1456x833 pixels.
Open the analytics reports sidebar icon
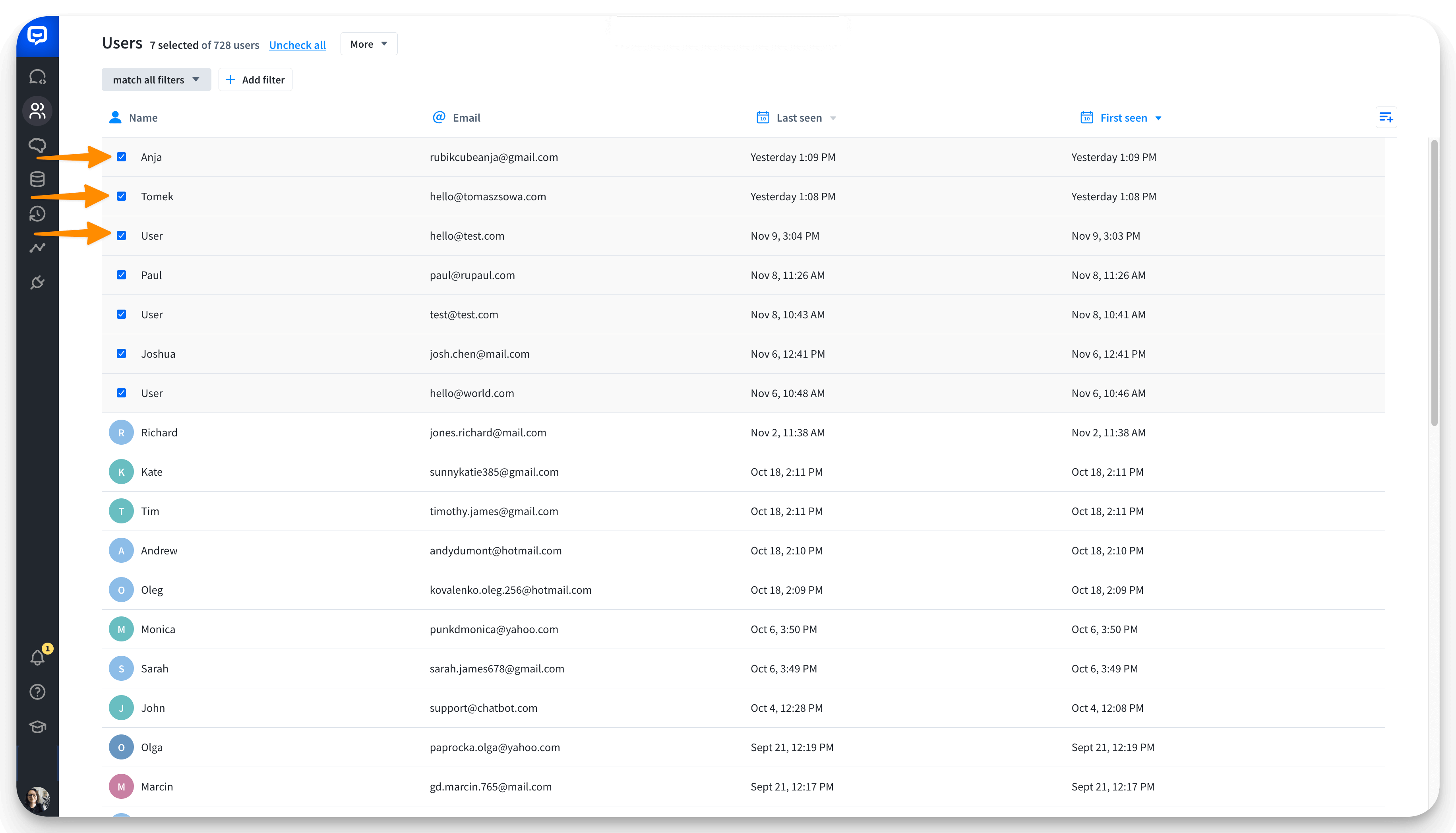pyautogui.click(x=37, y=248)
